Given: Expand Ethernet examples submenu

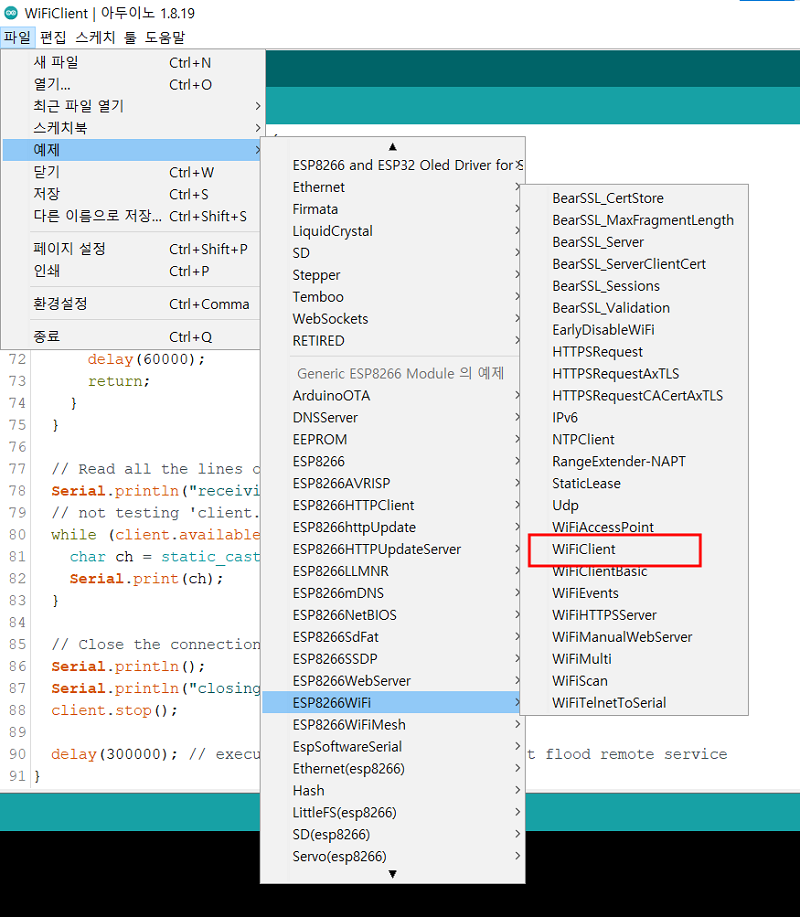Looking at the screenshot, I should click(392, 187).
